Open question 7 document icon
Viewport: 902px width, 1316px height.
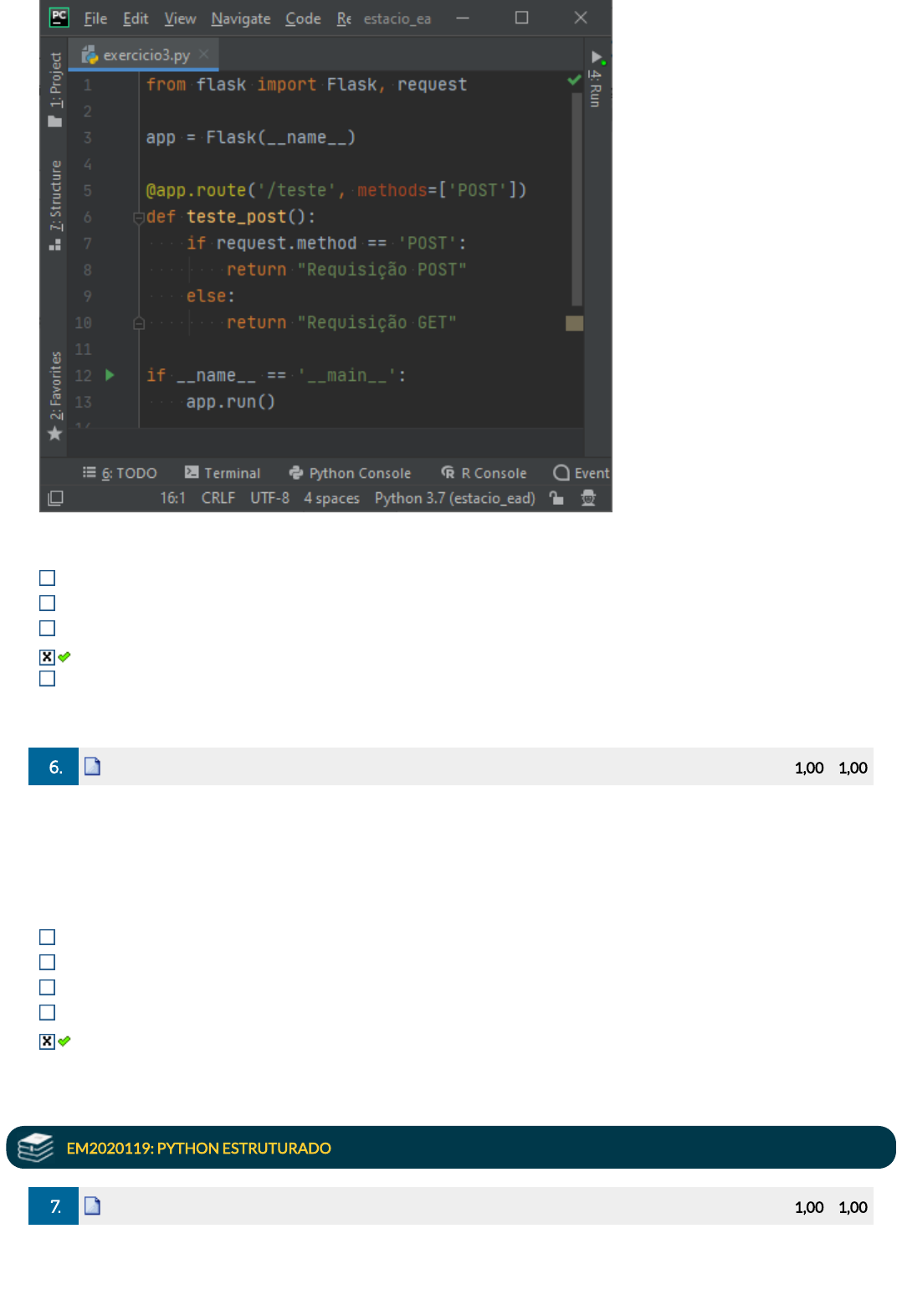93,1206
